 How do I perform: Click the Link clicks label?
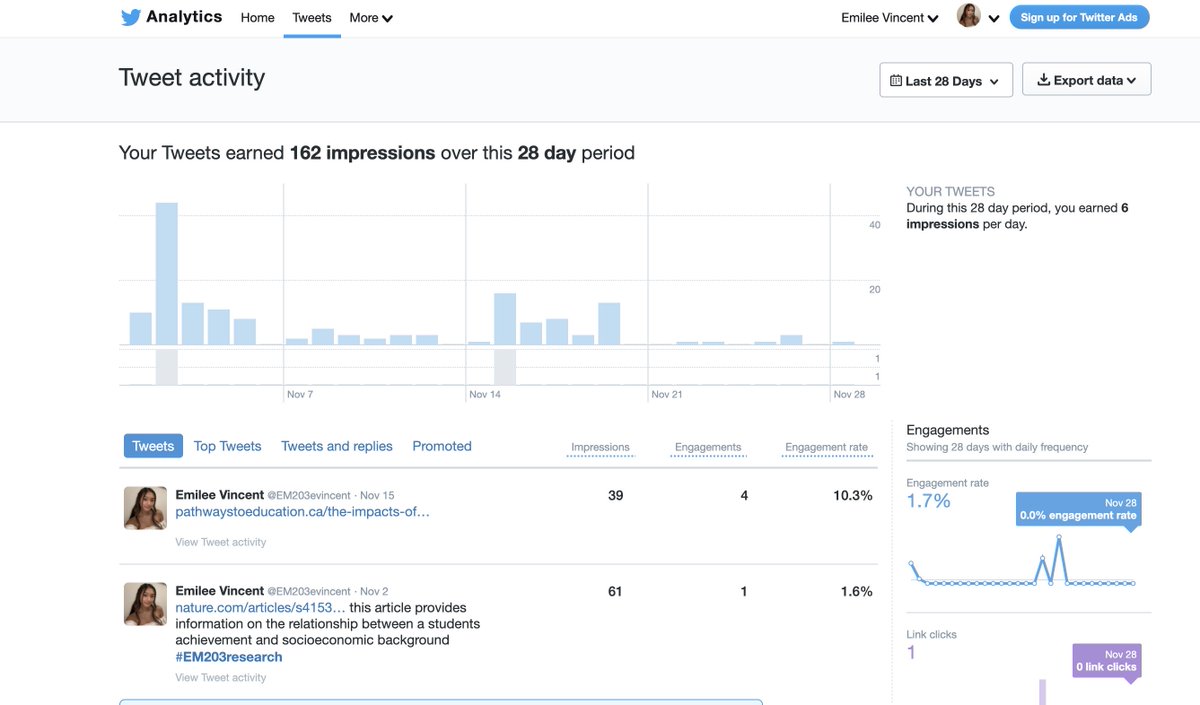click(x=932, y=634)
